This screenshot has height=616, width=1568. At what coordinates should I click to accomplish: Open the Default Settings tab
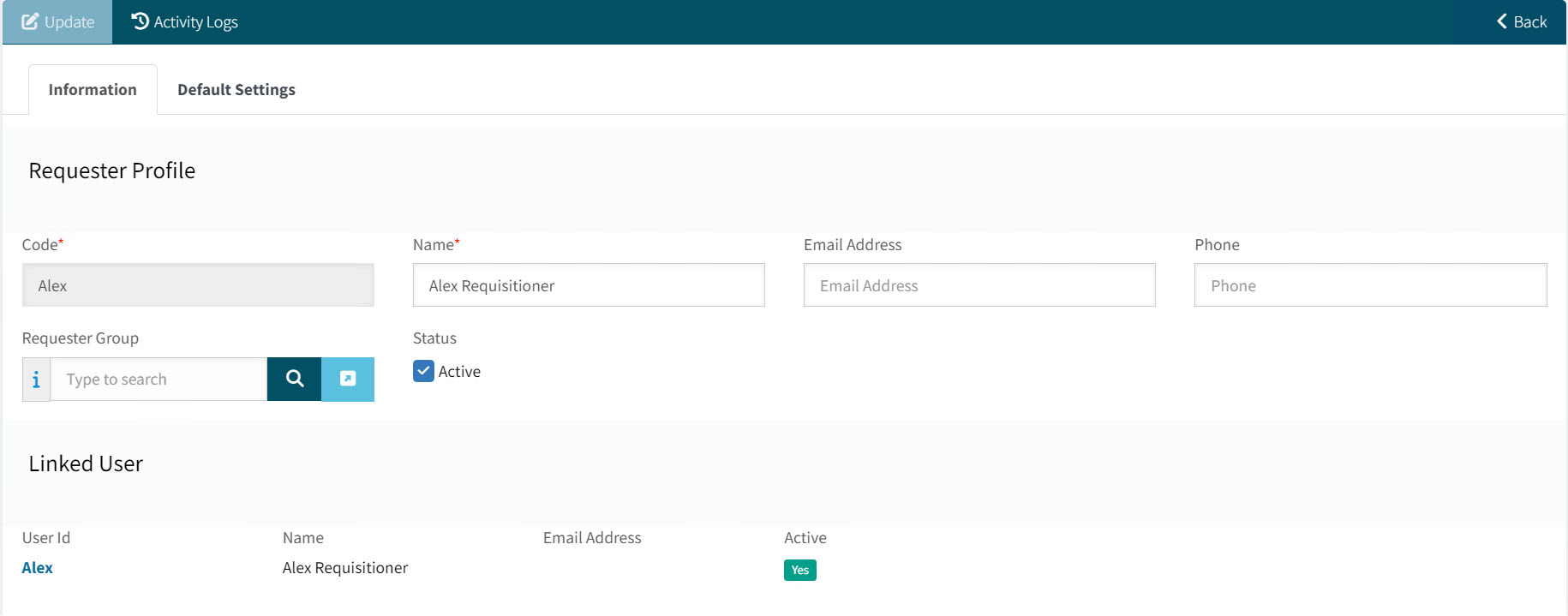(236, 90)
